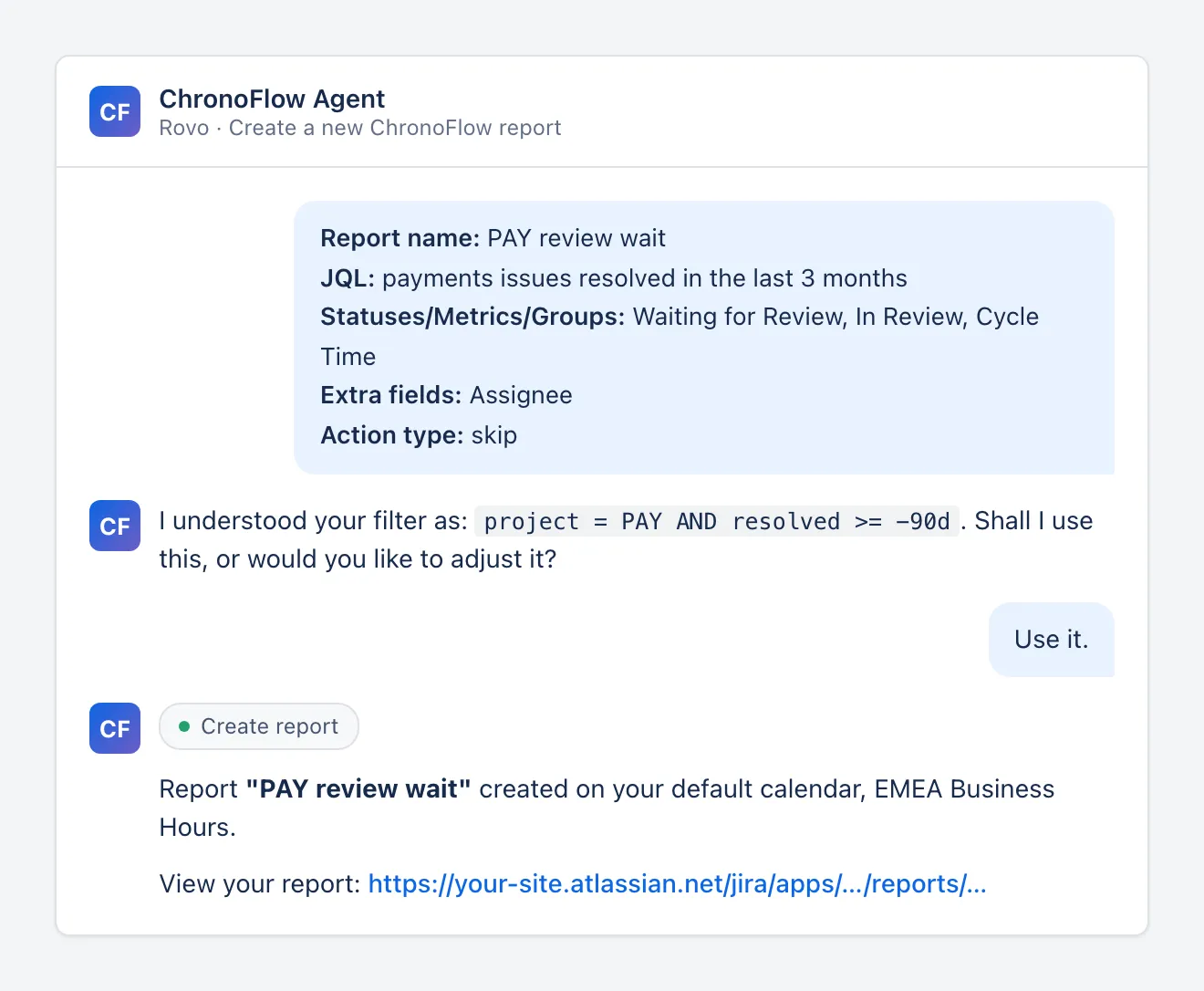The width and height of the screenshot is (1204, 991).
Task: Click the subtitle 'Rovo · Create a new ChronoFlow report'
Action: tap(359, 128)
